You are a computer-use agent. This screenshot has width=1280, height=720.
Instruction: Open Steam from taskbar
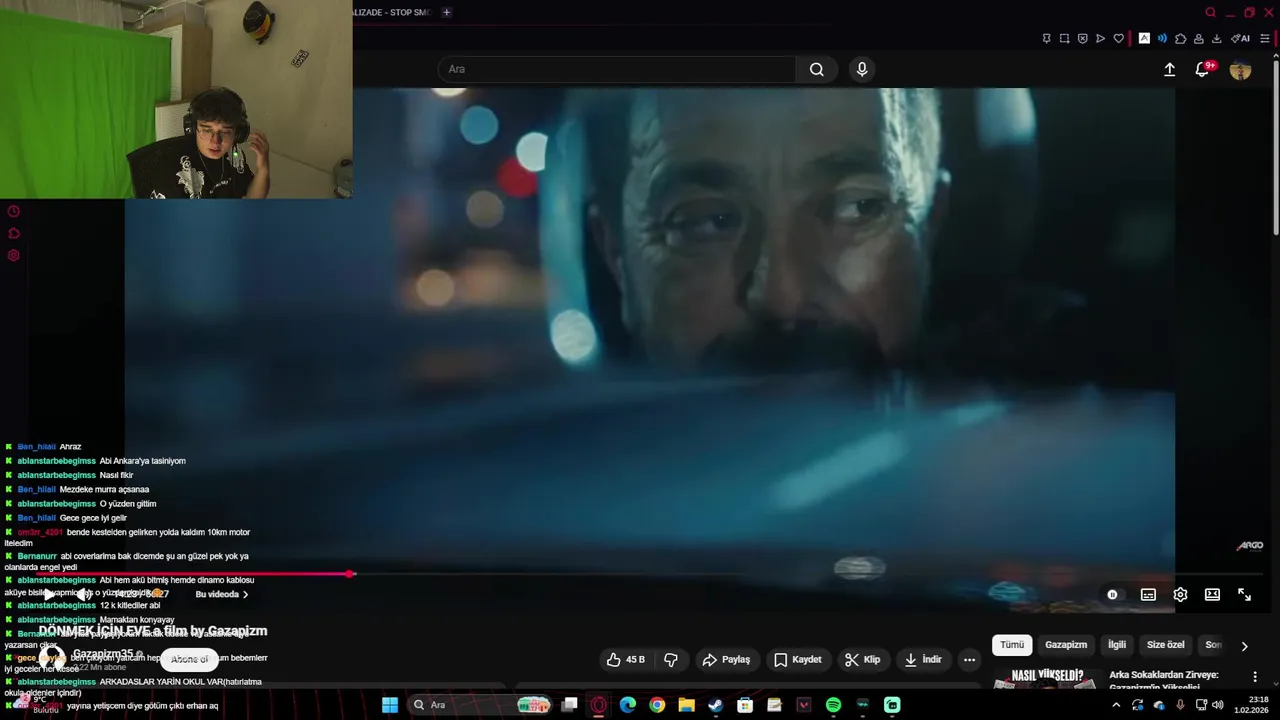[x=715, y=705]
